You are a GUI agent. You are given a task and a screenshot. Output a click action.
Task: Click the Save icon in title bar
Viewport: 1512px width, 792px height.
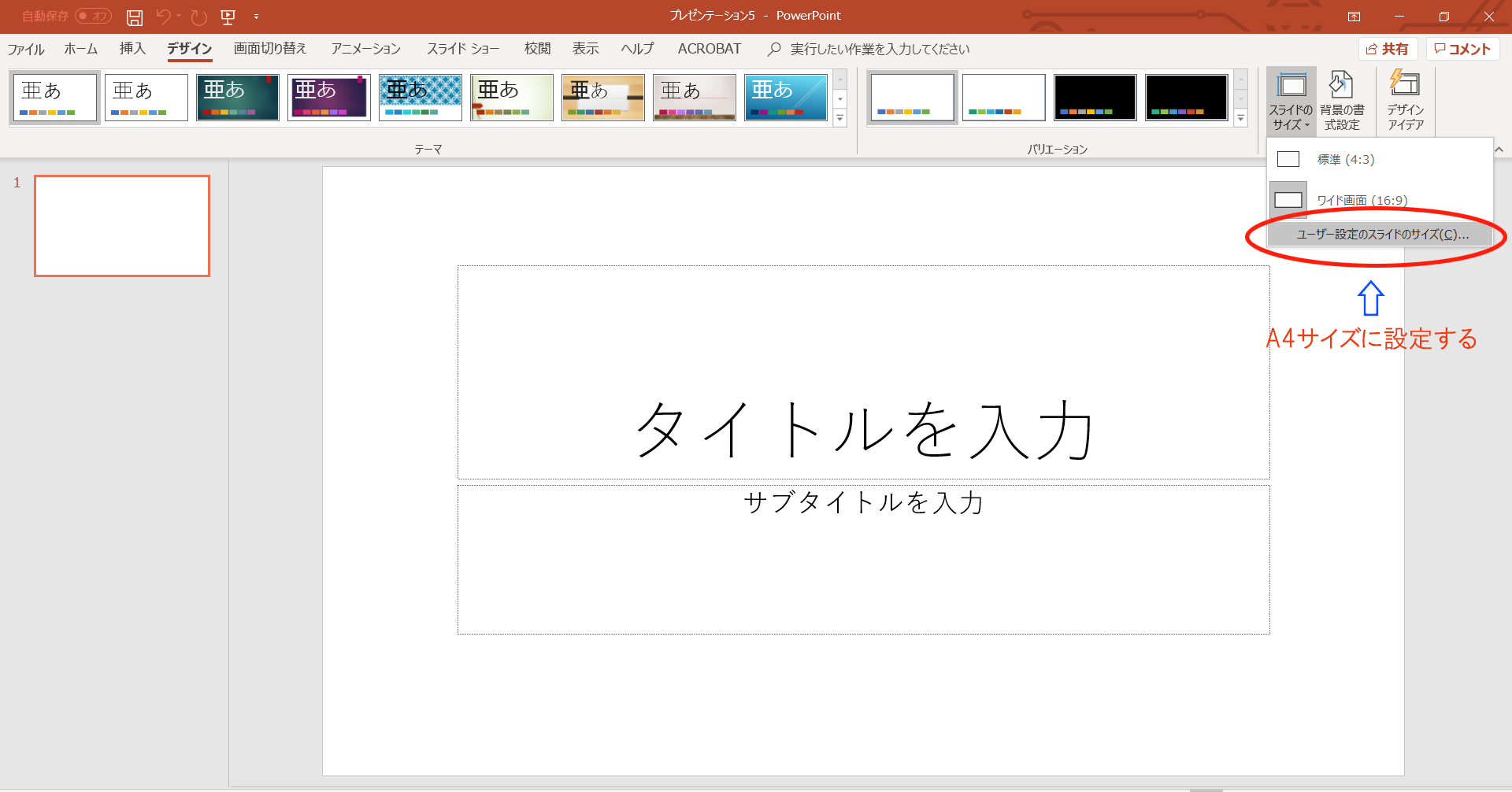click(x=135, y=17)
